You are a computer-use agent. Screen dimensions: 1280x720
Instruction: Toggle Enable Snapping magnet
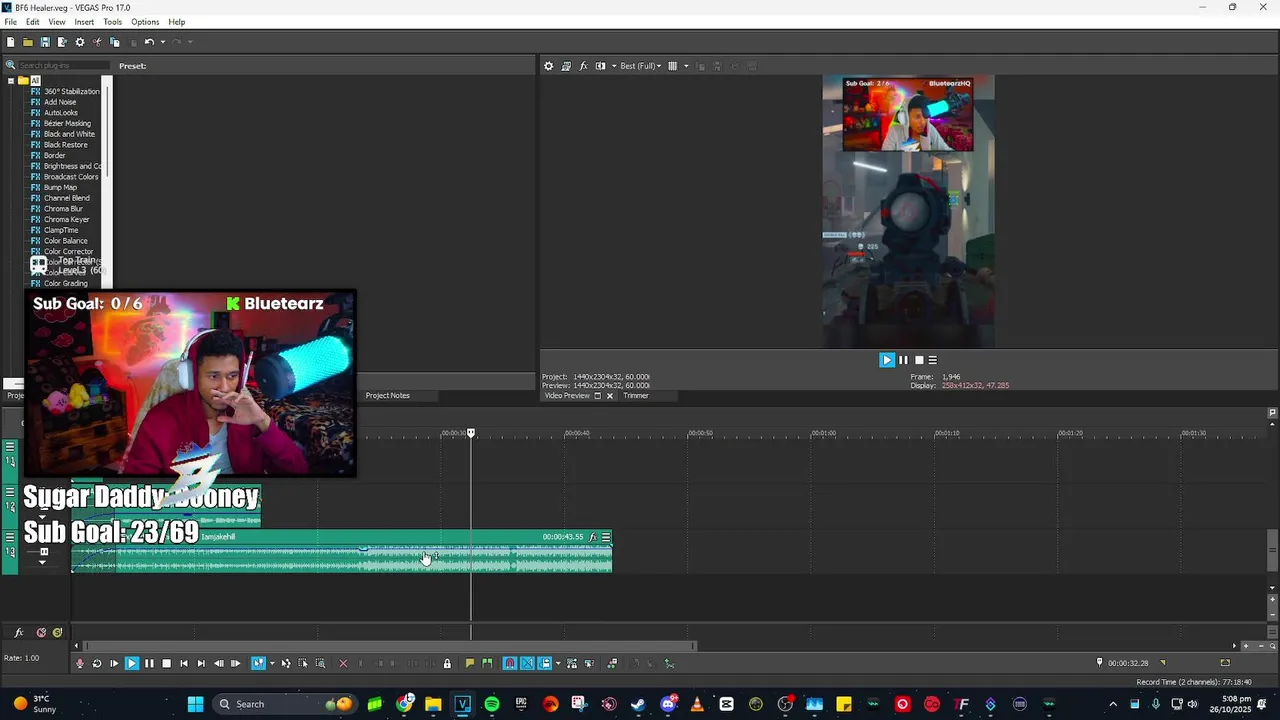click(x=510, y=663)
